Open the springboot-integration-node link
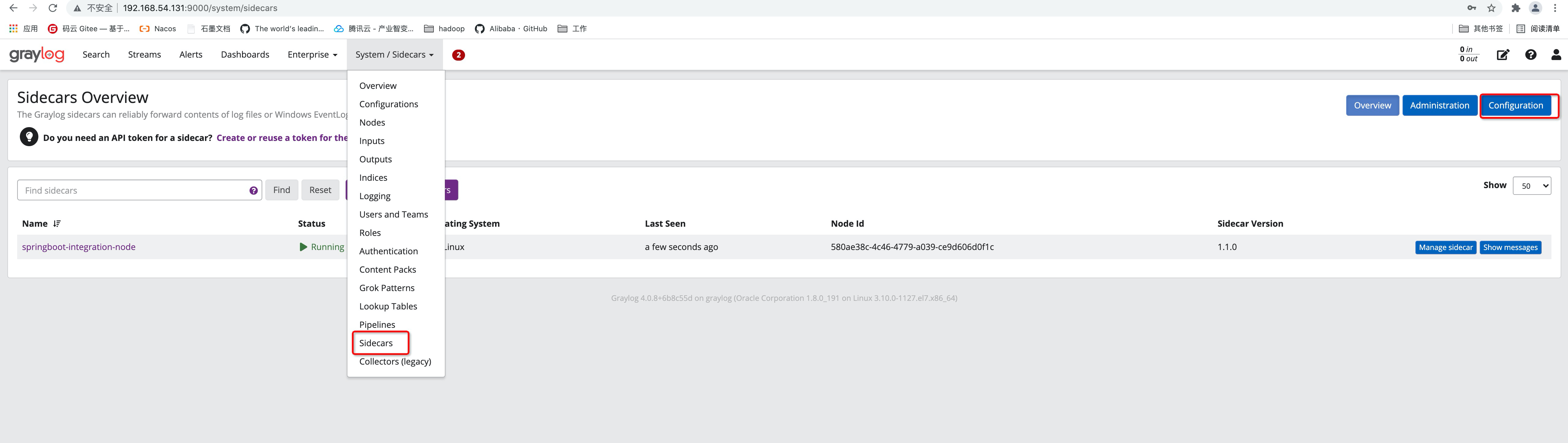This screenshot has width=1568, height=443. 78,246
